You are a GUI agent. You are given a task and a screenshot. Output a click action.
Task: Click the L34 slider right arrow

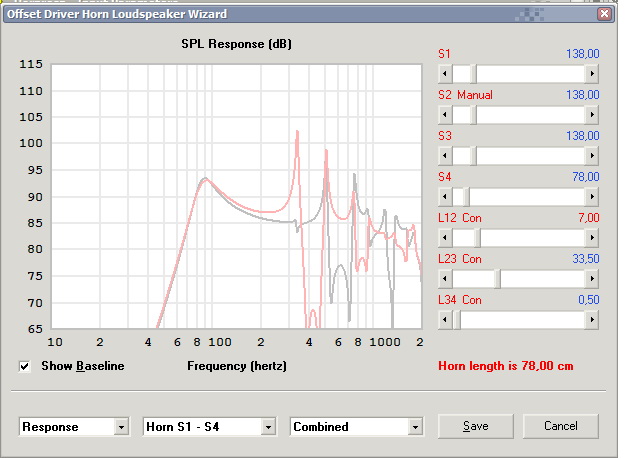pos(592,320)
